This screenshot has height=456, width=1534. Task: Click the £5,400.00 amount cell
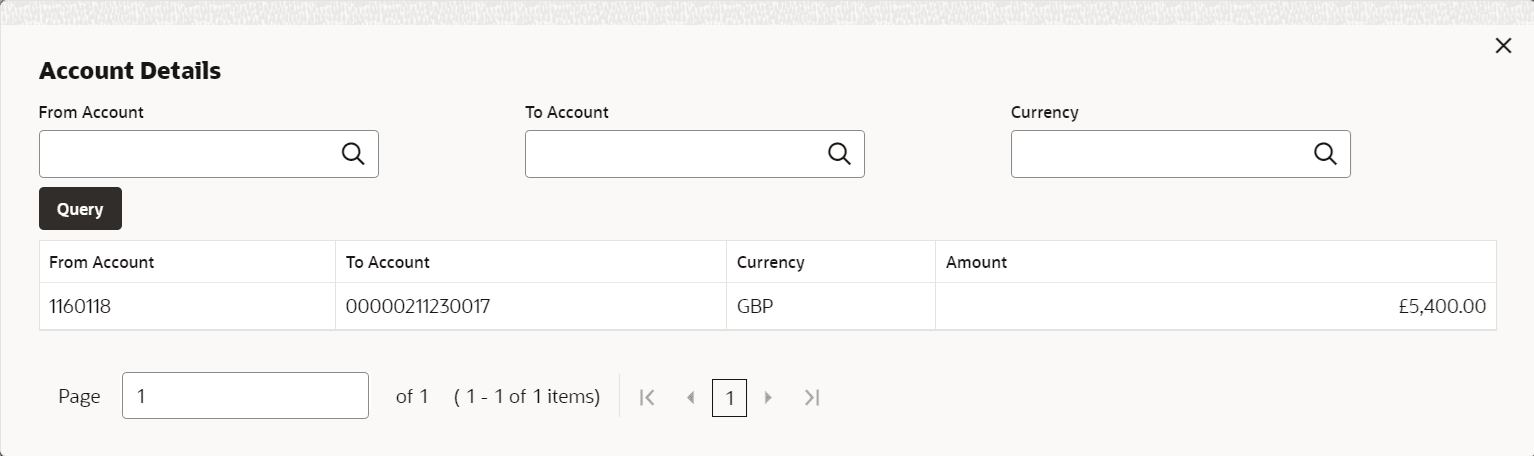pos(1441,307)
